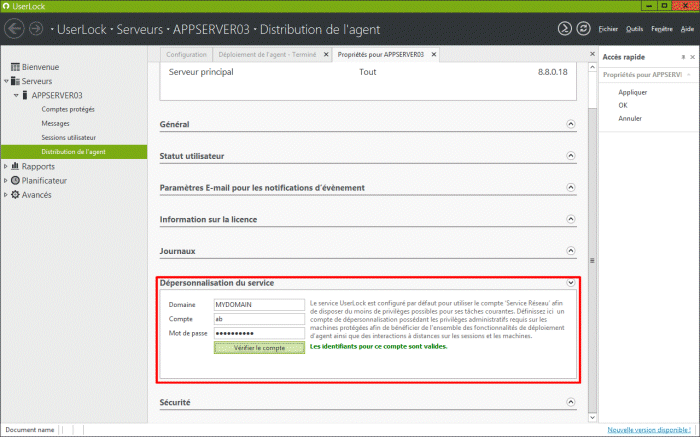Select Bienvenue in the tree
Screen dimensions: 700x437
41,67
